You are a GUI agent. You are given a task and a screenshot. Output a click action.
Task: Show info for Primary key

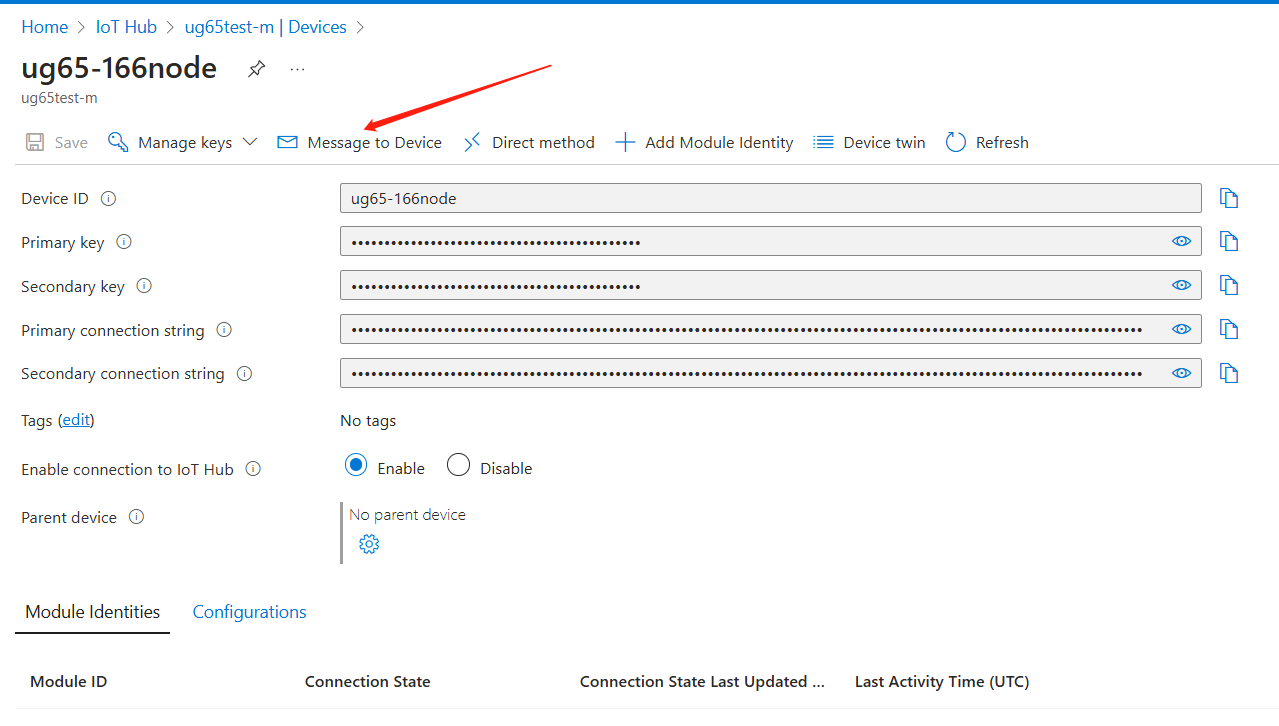[x=124, y=242]
